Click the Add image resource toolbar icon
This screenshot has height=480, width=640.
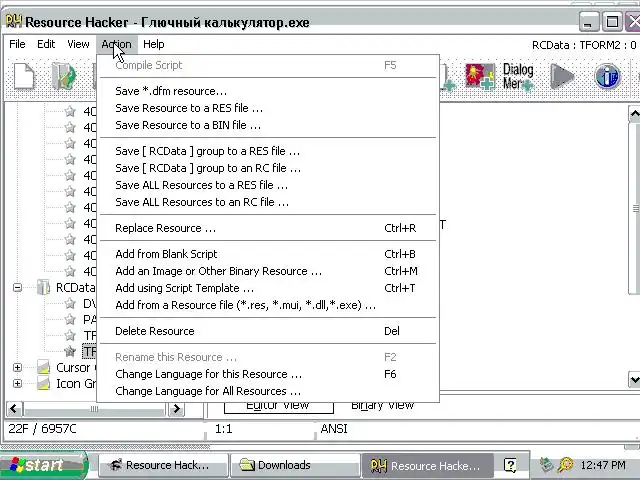(480, 76)
